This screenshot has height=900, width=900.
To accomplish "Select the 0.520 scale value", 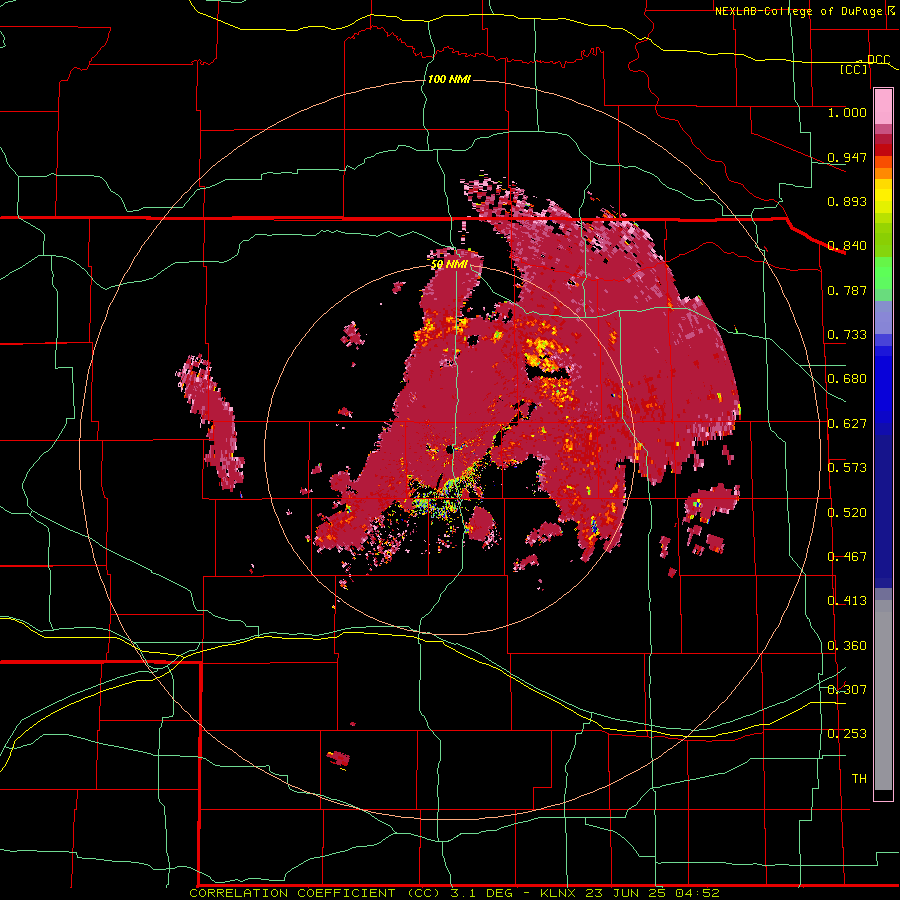I will coord(847,513).
